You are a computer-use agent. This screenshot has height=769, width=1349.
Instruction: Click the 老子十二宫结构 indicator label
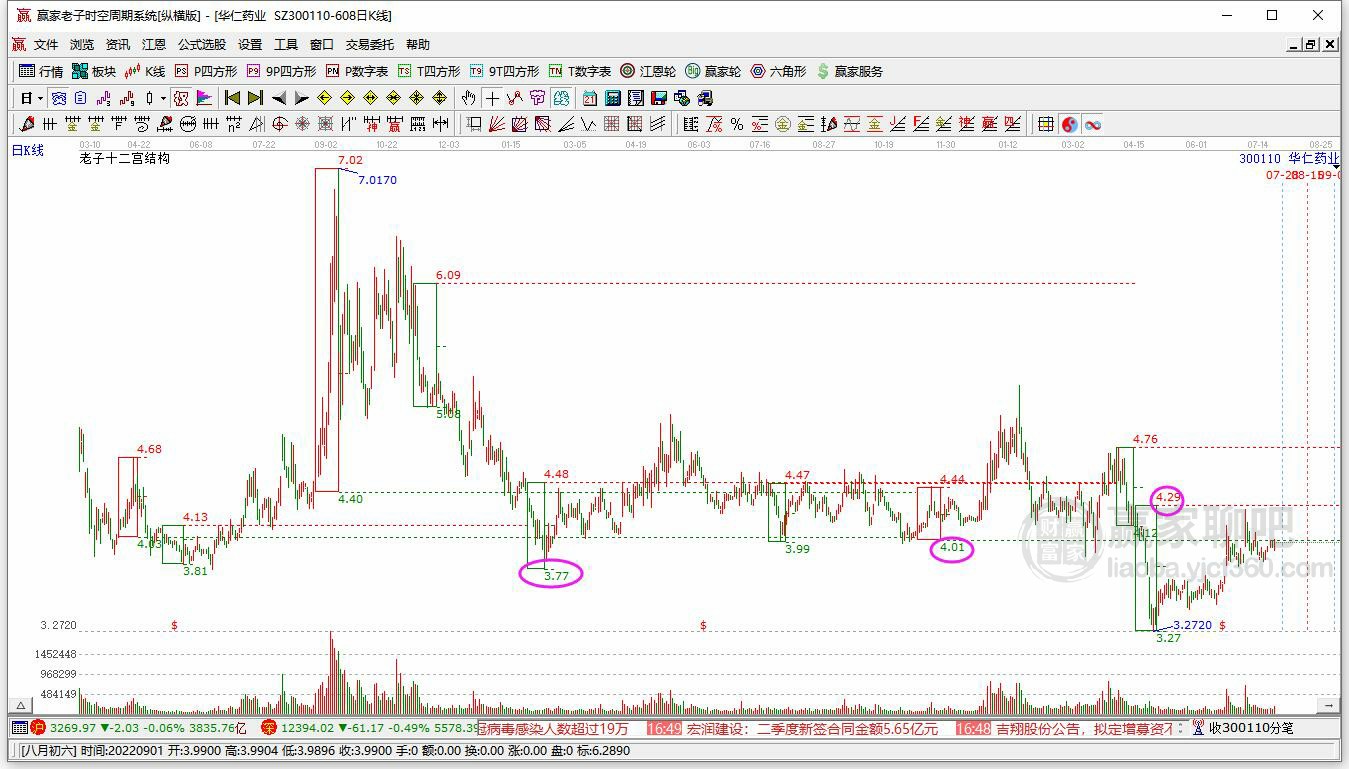point(125,158)
